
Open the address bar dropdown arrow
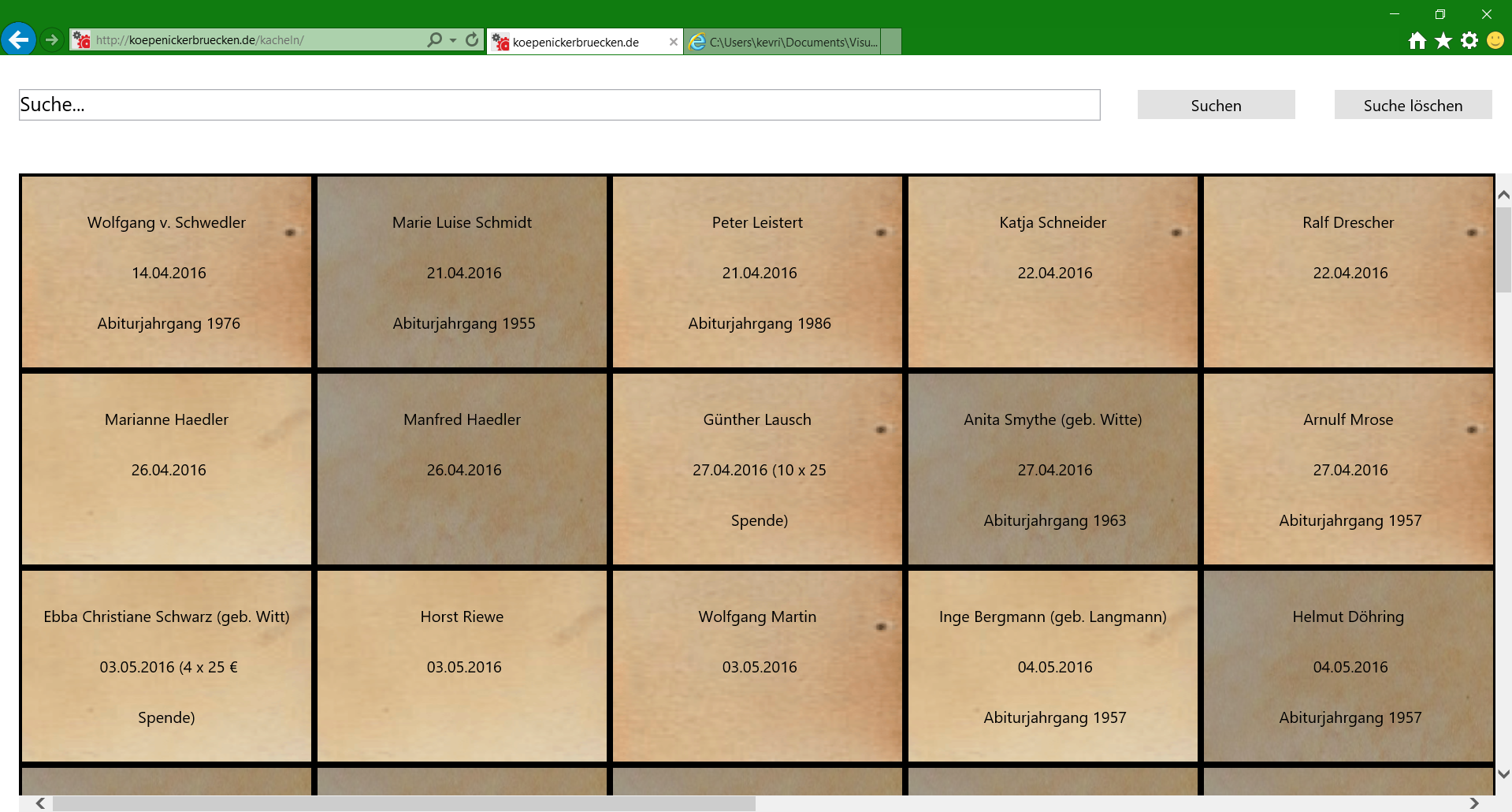(x=453, y=40)
